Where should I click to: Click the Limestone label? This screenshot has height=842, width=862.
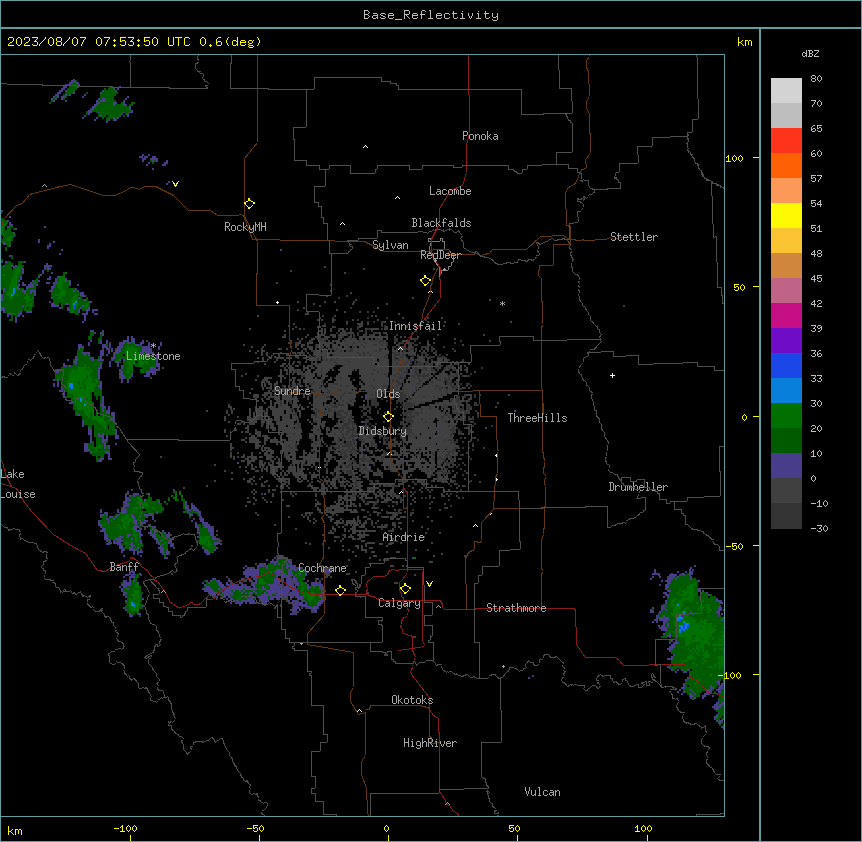click(153, 356)
